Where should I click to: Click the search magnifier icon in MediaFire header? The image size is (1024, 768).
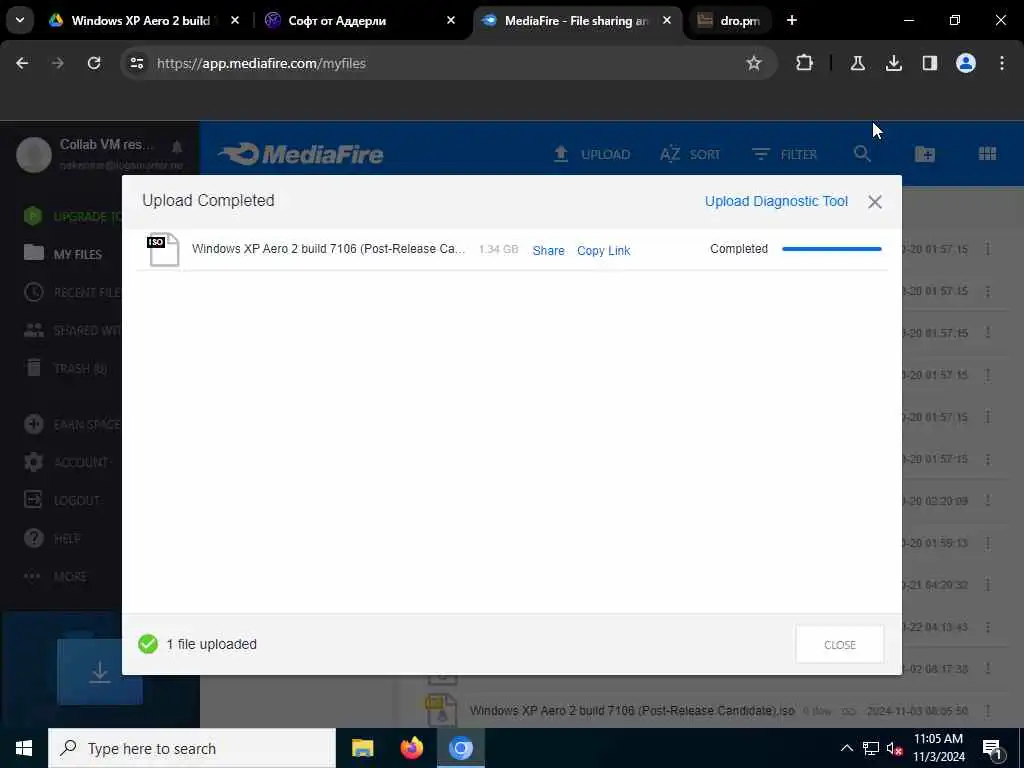(862, 154)
